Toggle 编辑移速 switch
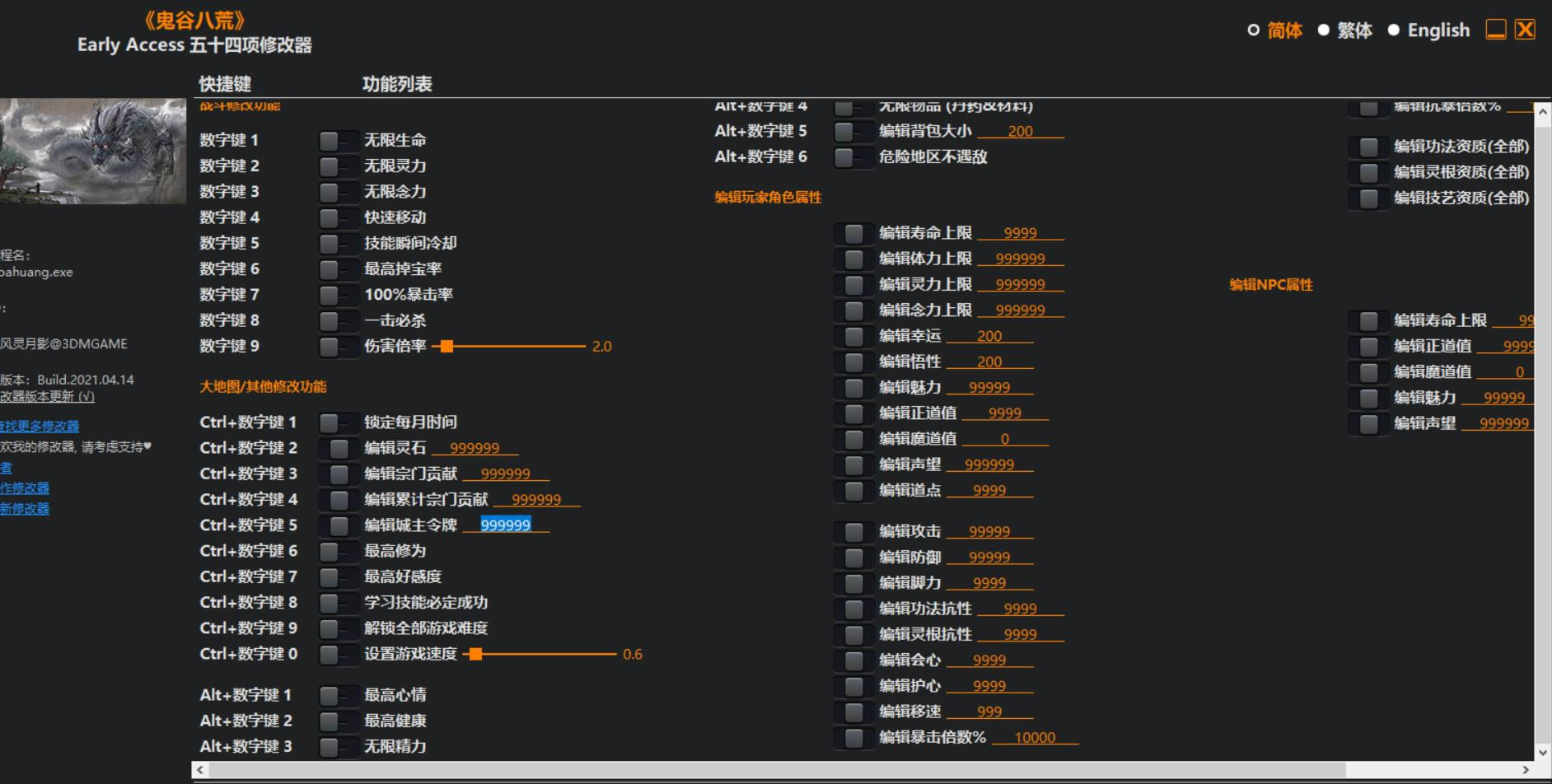The width and height of the screenshot is (1552, 784). (x=853, y=712)
